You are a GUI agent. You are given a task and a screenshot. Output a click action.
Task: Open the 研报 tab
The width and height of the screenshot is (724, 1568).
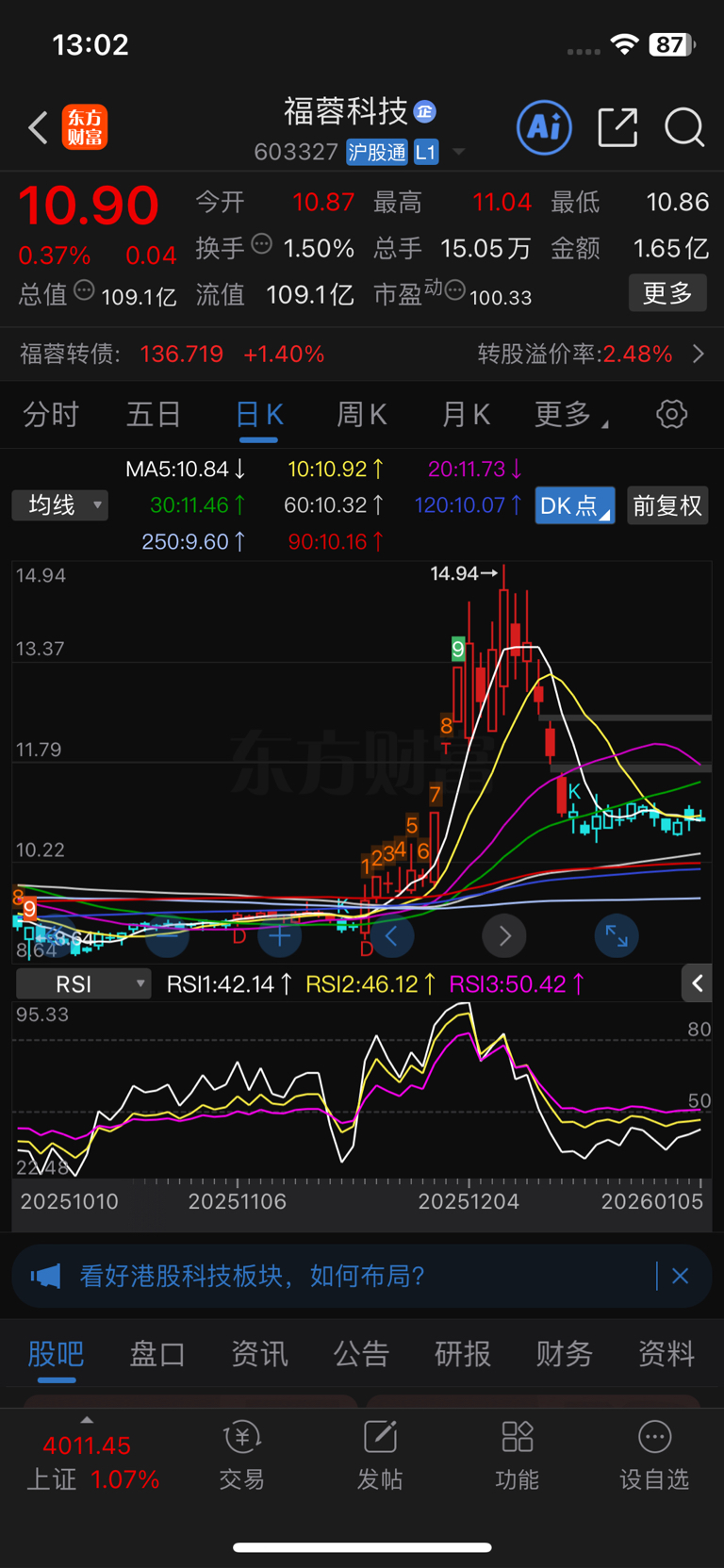click(463, 1354)
